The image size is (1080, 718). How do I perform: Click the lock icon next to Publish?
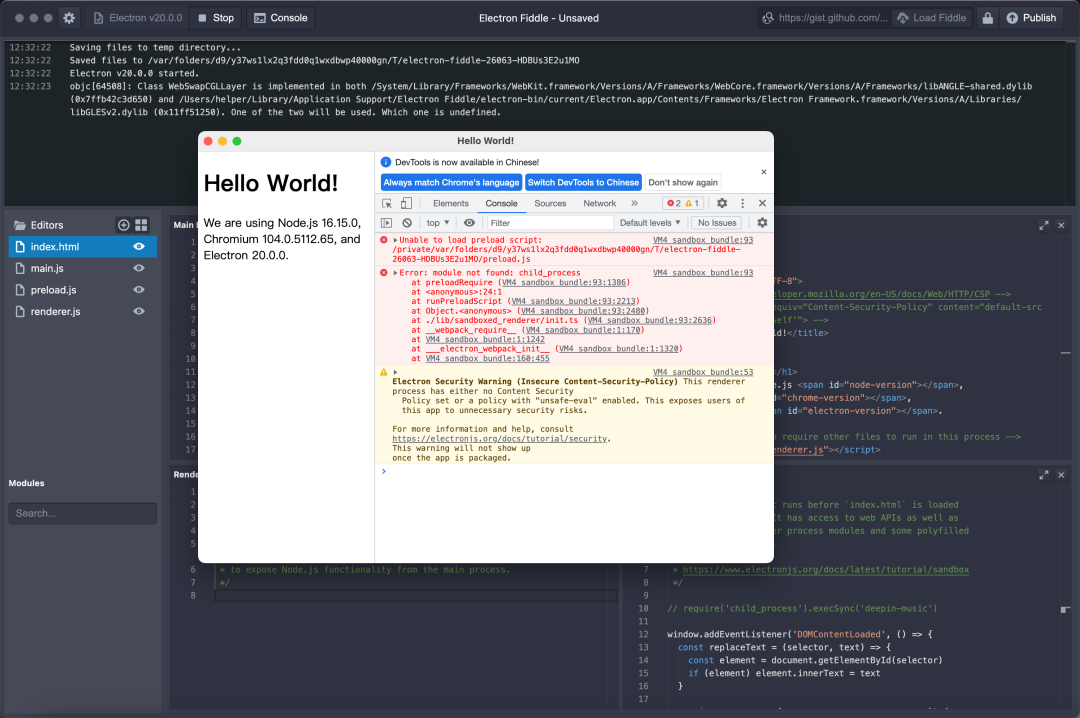[x=988, y=18]
